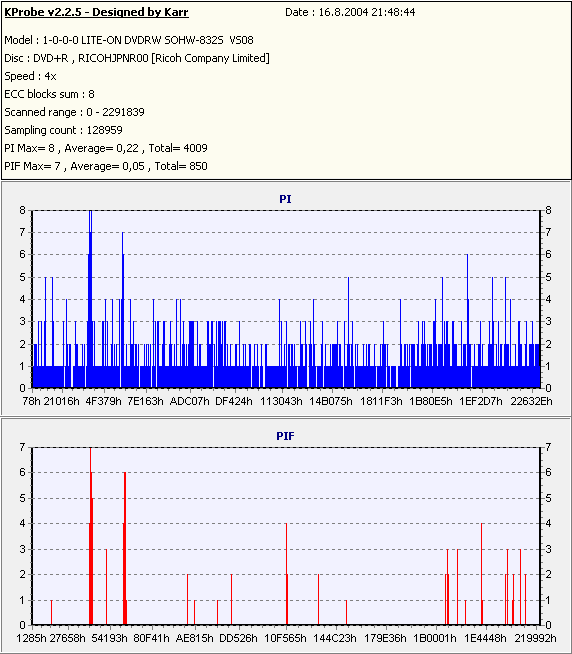The width and height of the screenshot is (572, 654).
Task: Click the Model LITE-ON DVDRW SOHW-832S line
Action: (x=129, y=40)
